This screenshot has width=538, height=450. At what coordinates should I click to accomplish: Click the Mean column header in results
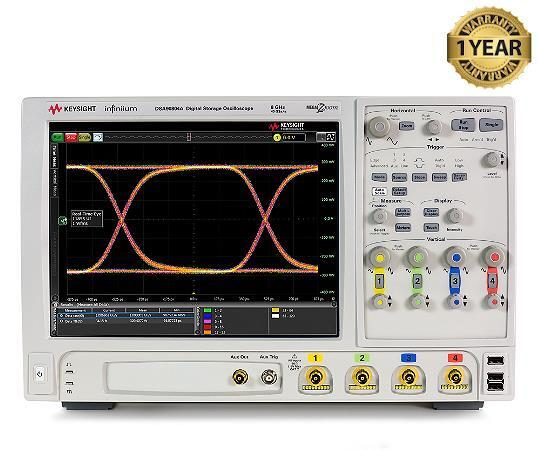pos(142,310)
